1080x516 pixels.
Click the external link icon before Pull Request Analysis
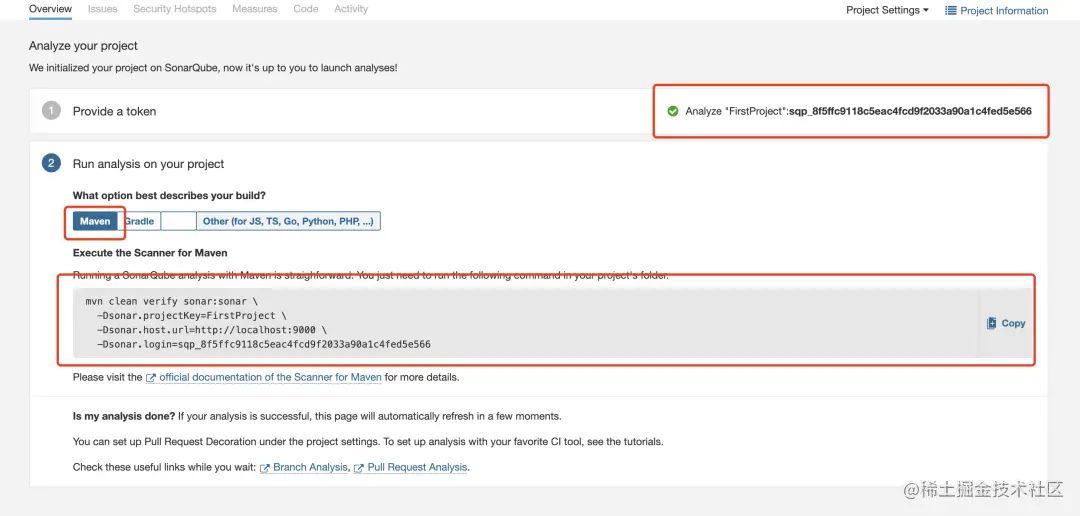click(358, 468)
